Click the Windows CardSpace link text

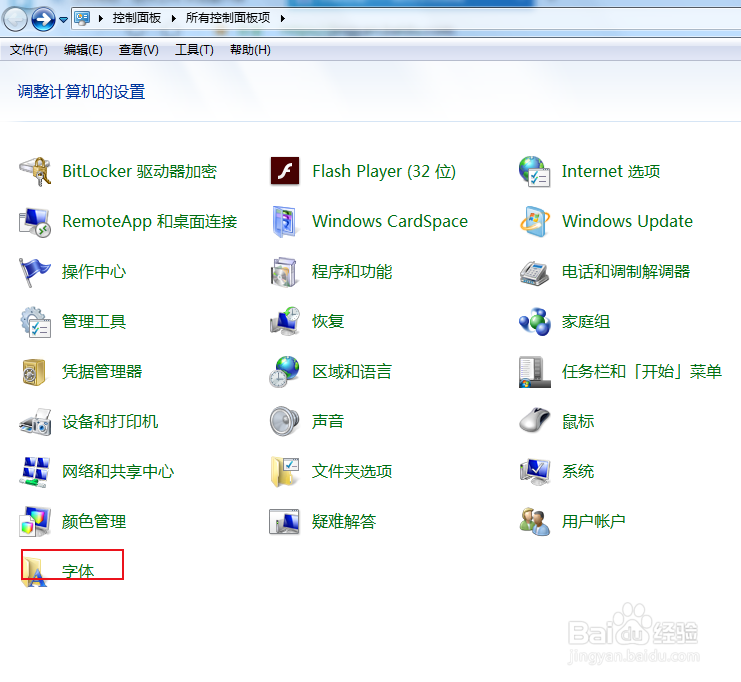(390, 221)
